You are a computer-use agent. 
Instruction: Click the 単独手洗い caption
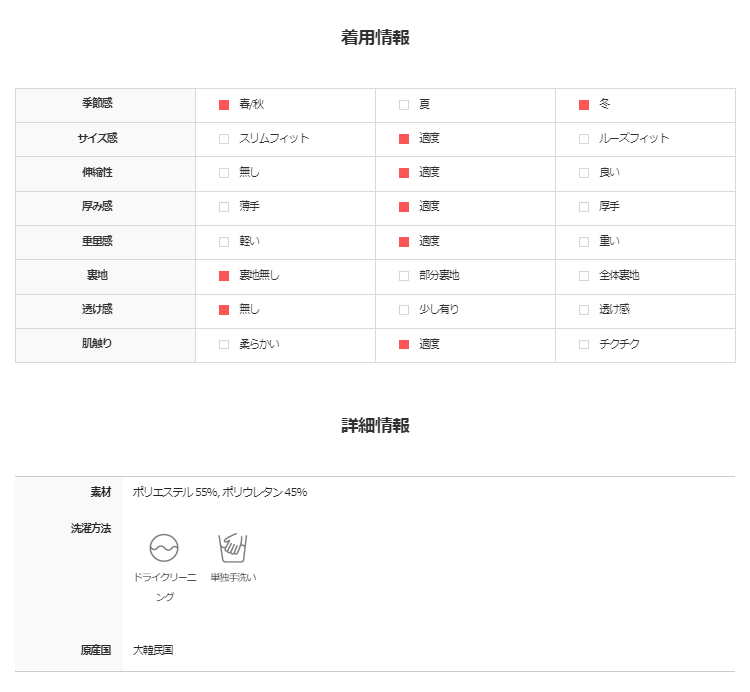[233, 578]
